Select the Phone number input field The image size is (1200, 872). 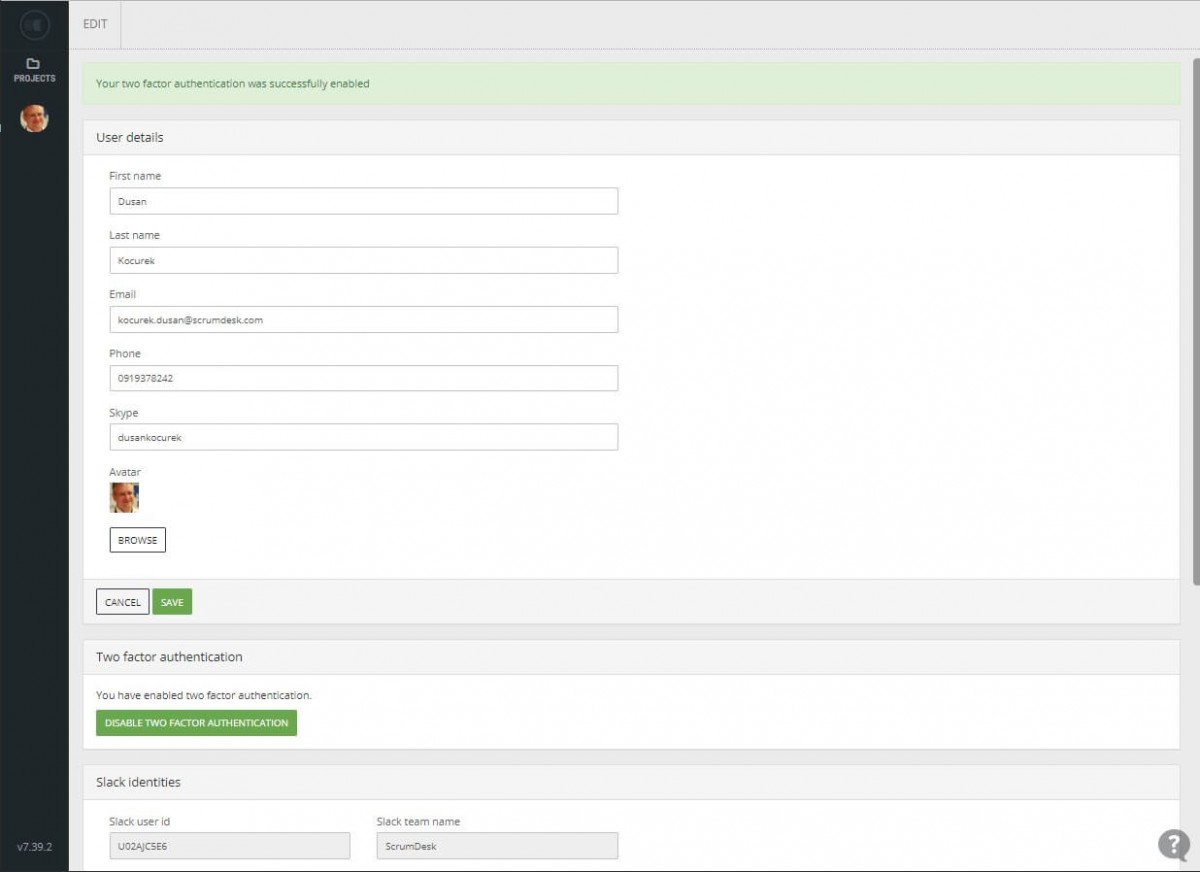coord(363,379)
